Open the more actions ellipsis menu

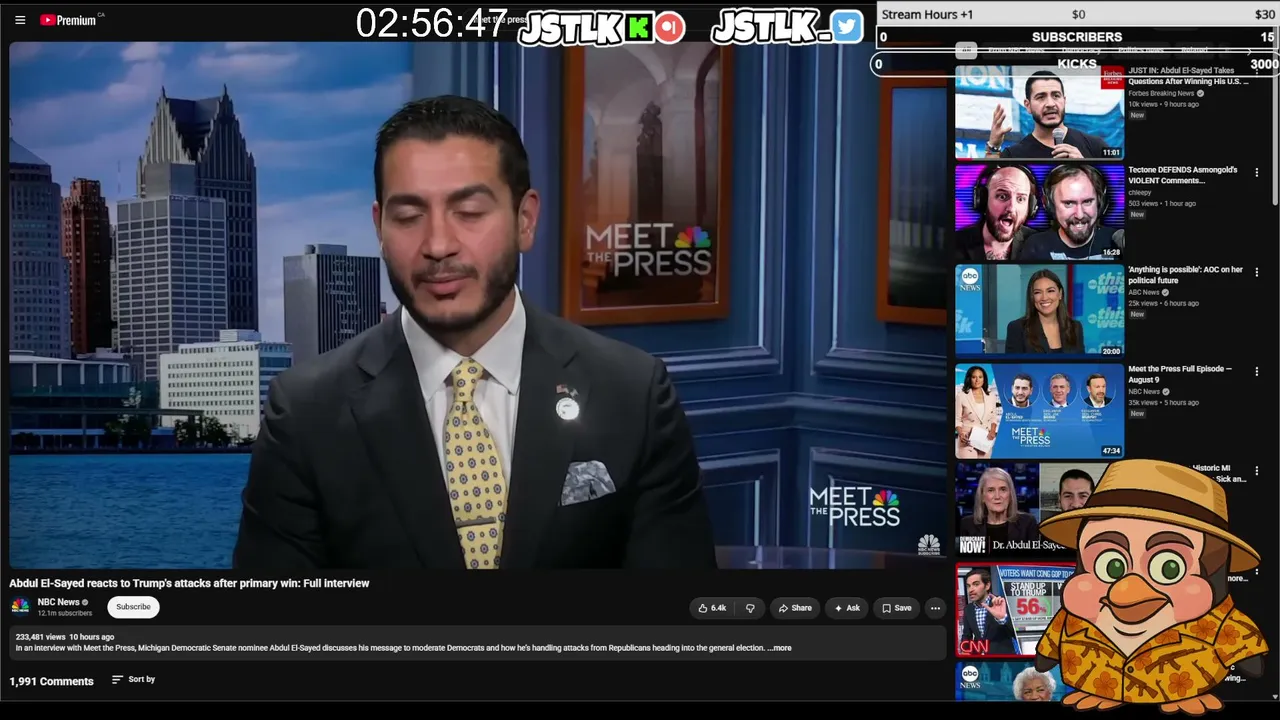pyautogui.click(x=935, y=608)
